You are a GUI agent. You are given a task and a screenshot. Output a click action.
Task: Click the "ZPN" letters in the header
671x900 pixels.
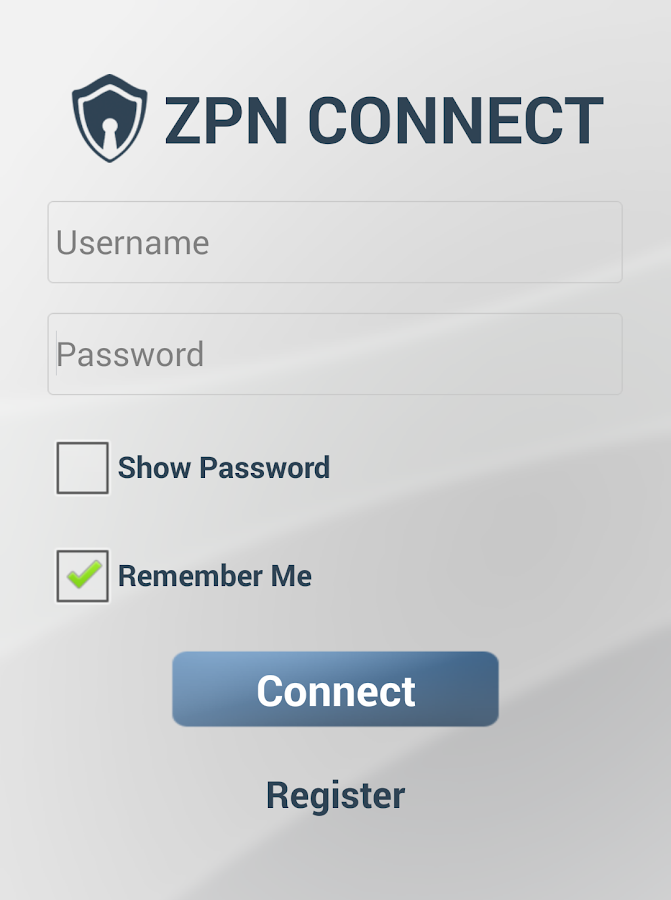click(226, 120)
